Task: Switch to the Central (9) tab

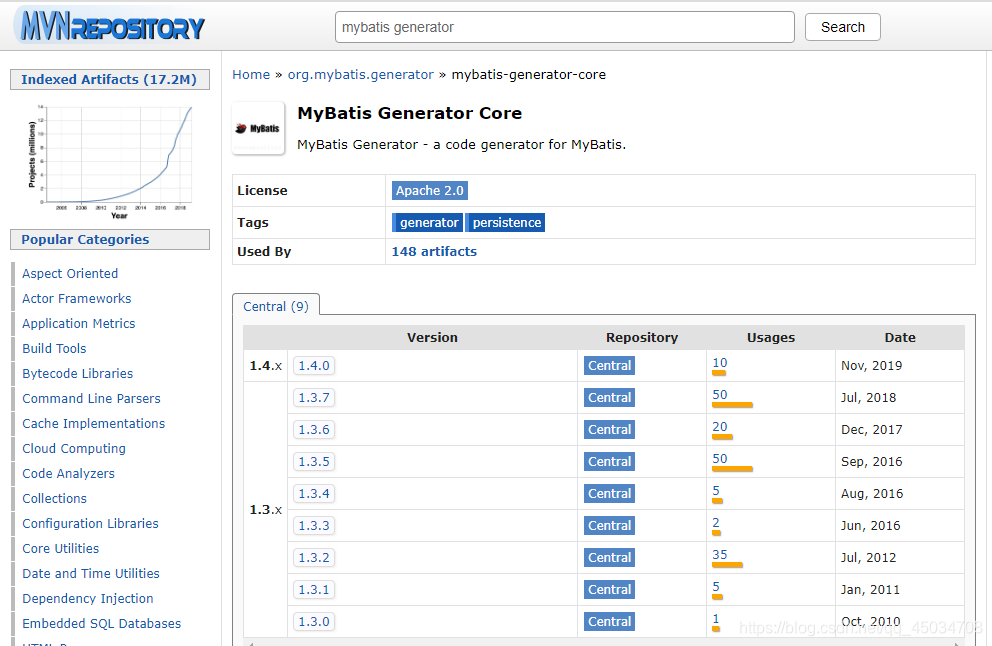Action: click(x=275, y=306)
